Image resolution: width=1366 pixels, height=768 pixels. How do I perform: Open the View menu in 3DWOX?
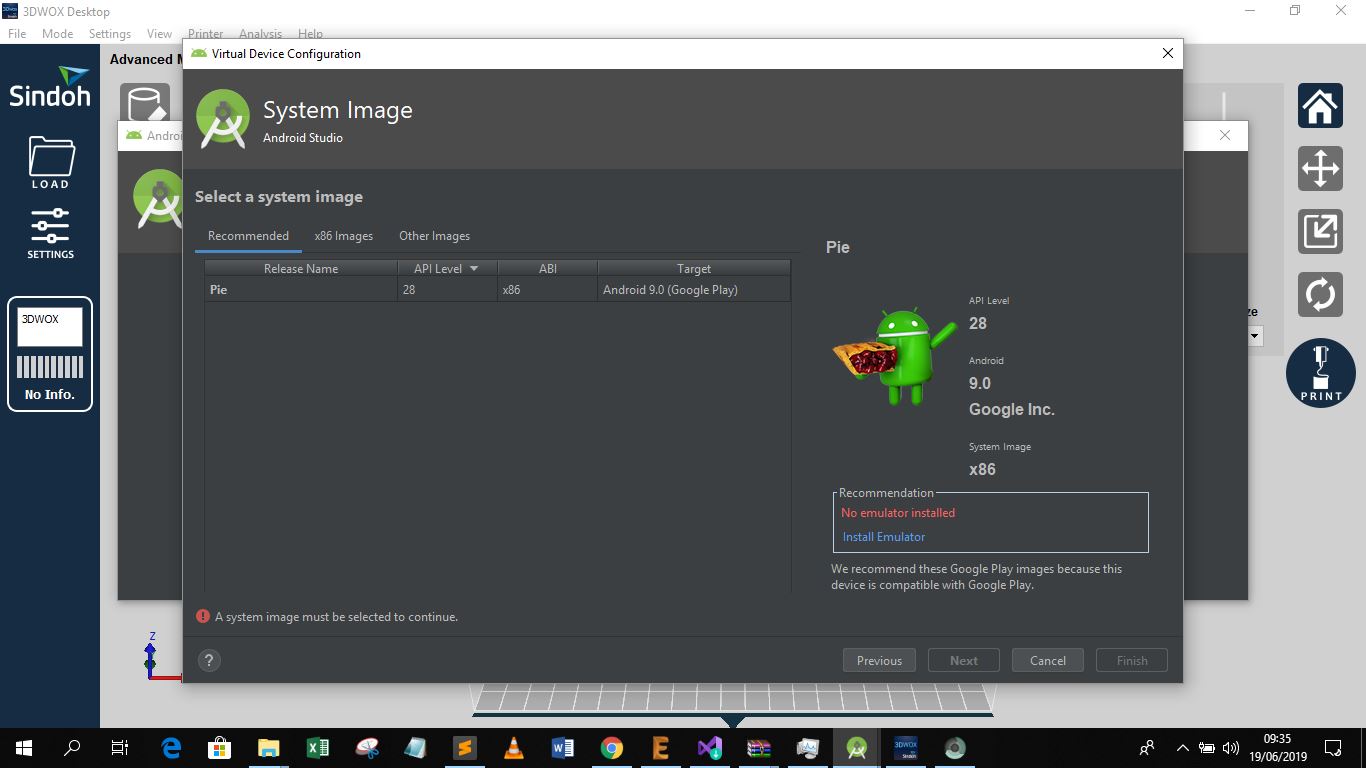click(159, 34)
